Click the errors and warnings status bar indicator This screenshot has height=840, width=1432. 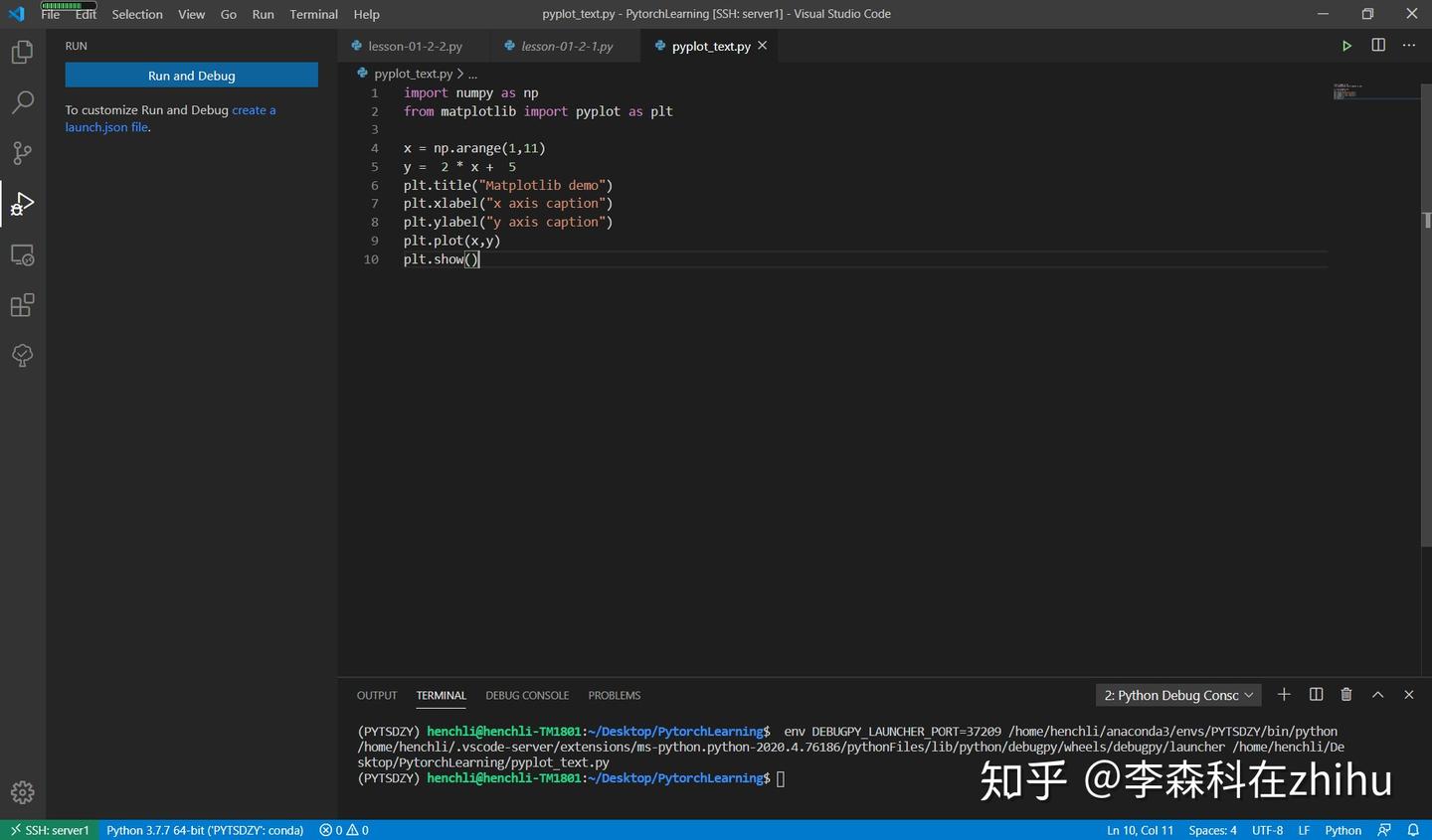(x=343, y=830)
